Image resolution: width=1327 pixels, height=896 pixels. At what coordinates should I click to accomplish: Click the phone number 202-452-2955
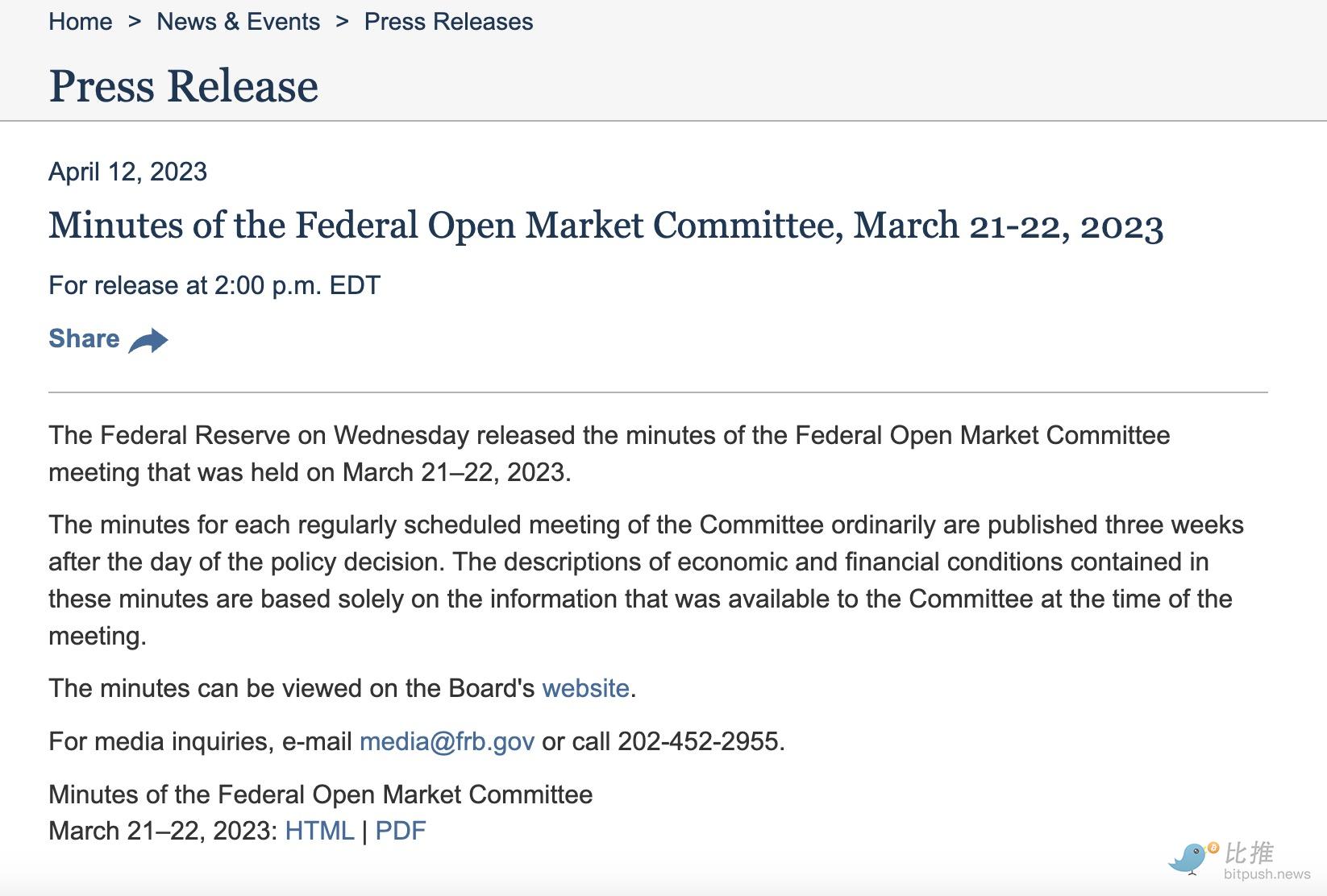[699, 741]
